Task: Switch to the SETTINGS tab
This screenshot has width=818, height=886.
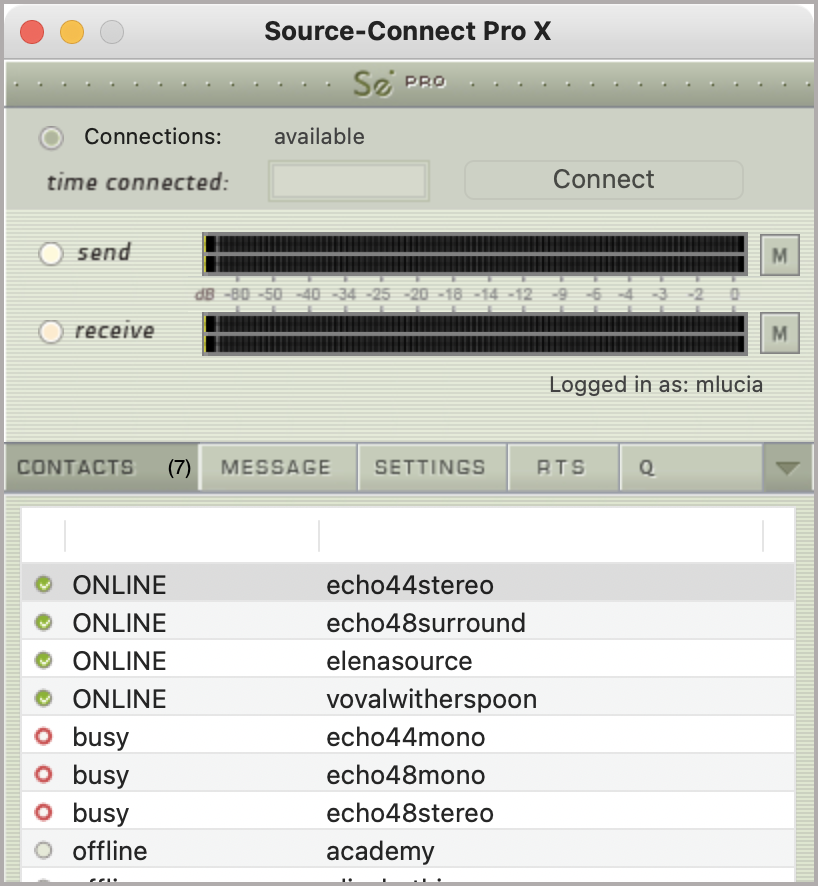Action: (x=430, y=468)
